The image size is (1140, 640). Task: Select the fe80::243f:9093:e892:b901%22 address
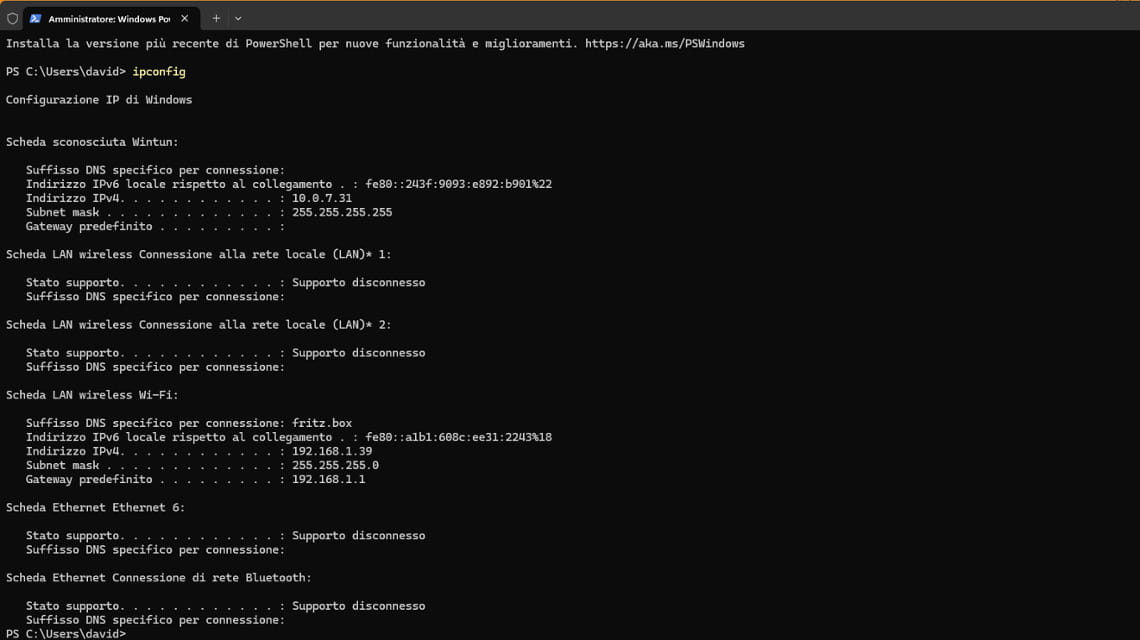[x=458, y=184]
